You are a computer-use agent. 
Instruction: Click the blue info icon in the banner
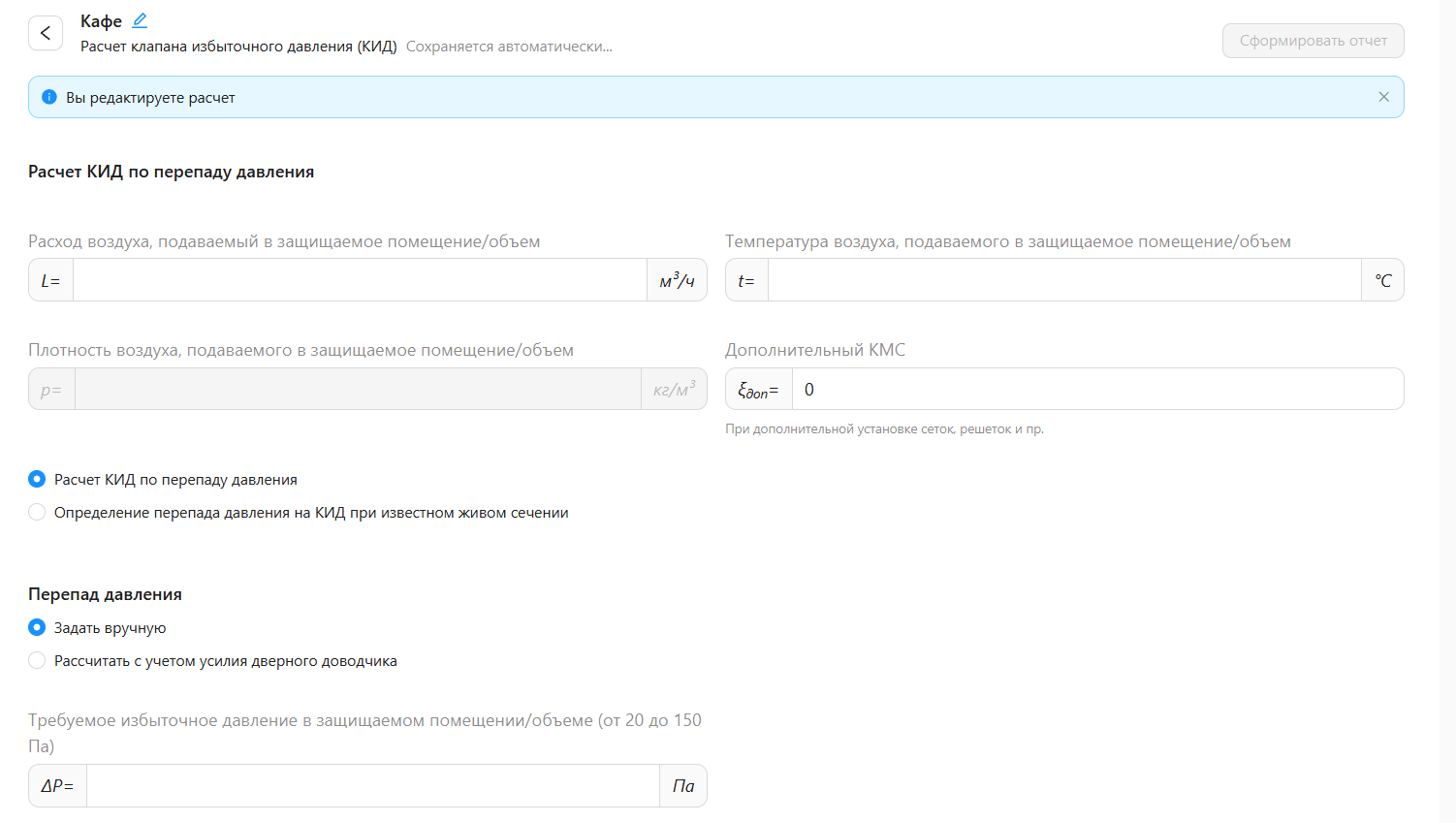(49, 97)
